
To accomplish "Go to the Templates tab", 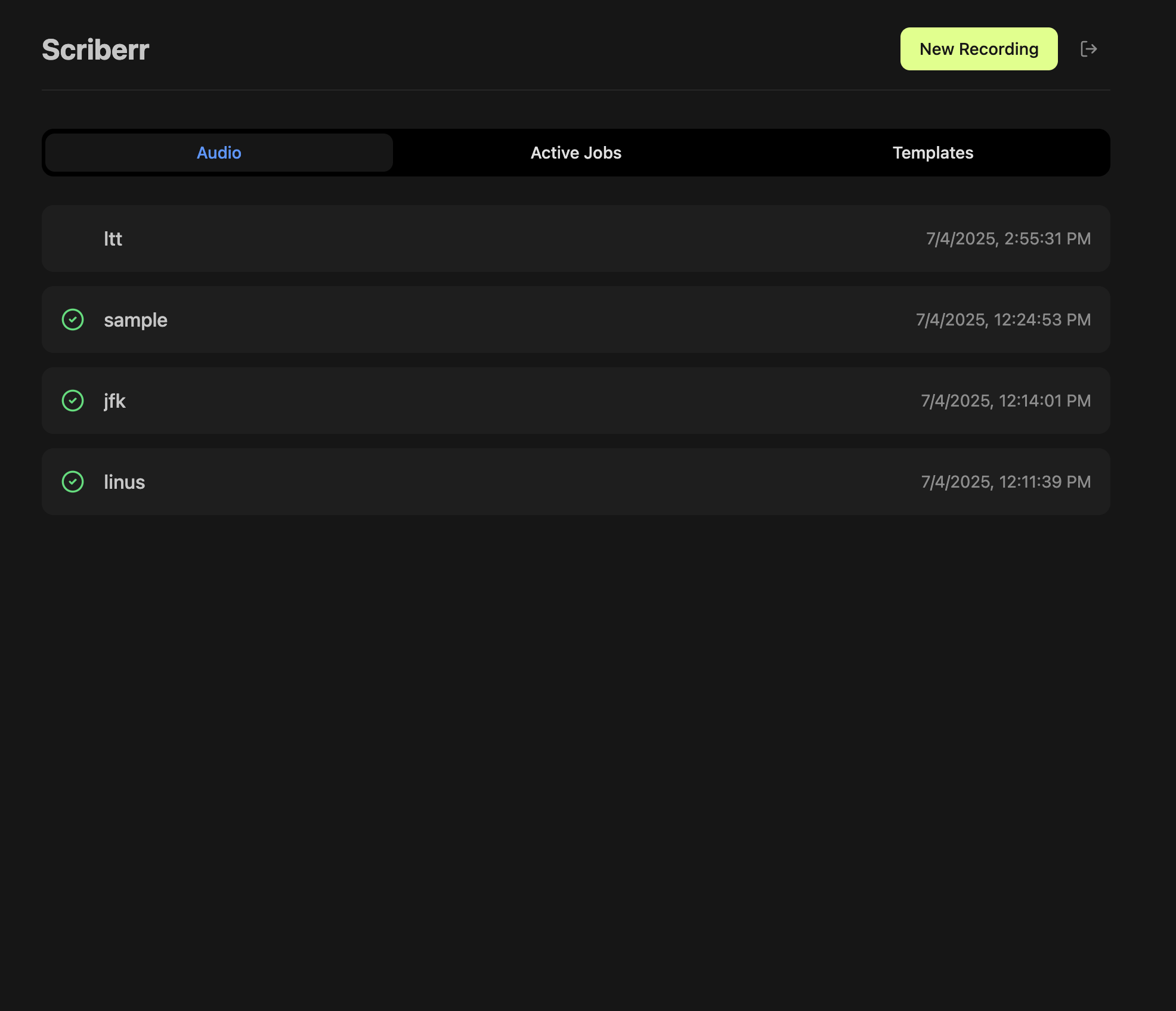I will tap(933, 153).
